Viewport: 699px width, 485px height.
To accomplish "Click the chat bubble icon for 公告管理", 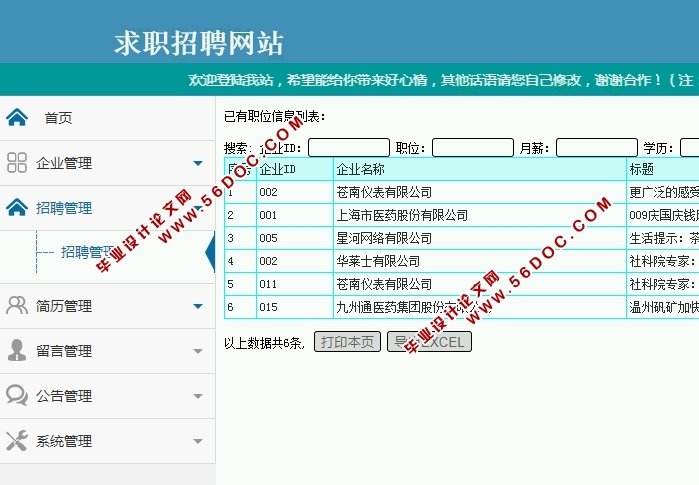I will pyautogui.click(x=17, y=395).
